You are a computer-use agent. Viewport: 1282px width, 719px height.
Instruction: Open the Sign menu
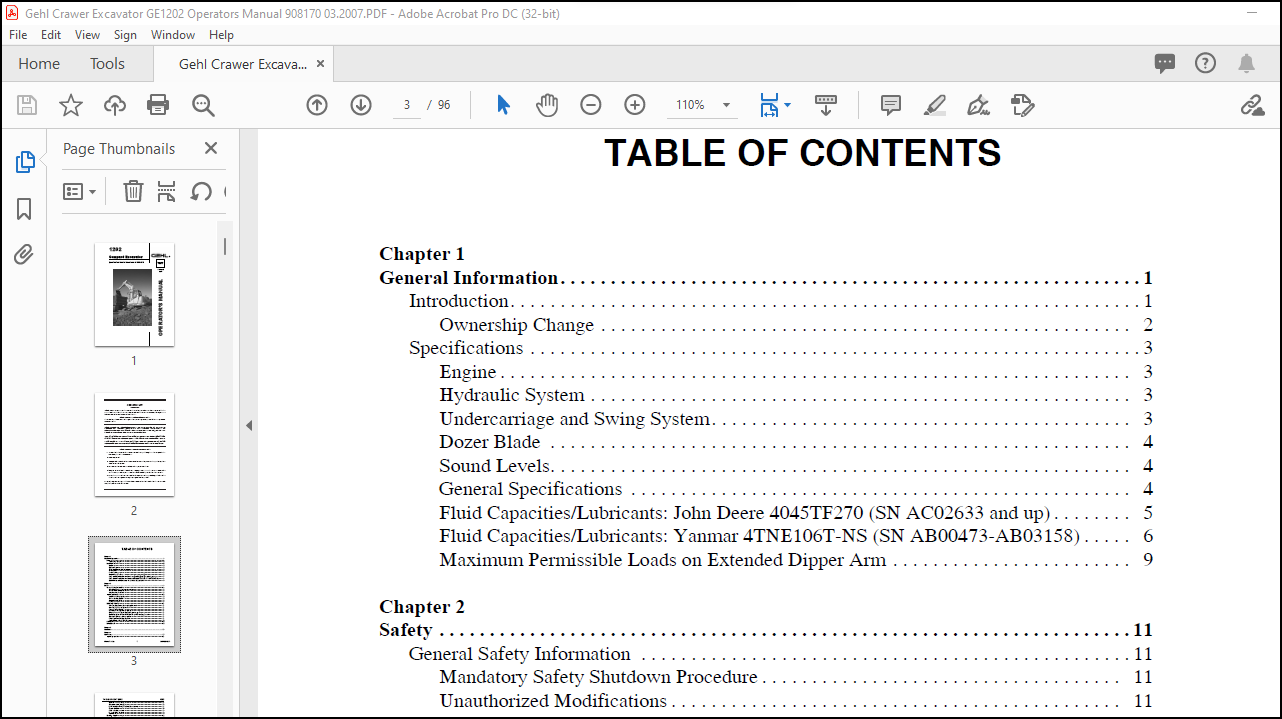click(125, 34)
